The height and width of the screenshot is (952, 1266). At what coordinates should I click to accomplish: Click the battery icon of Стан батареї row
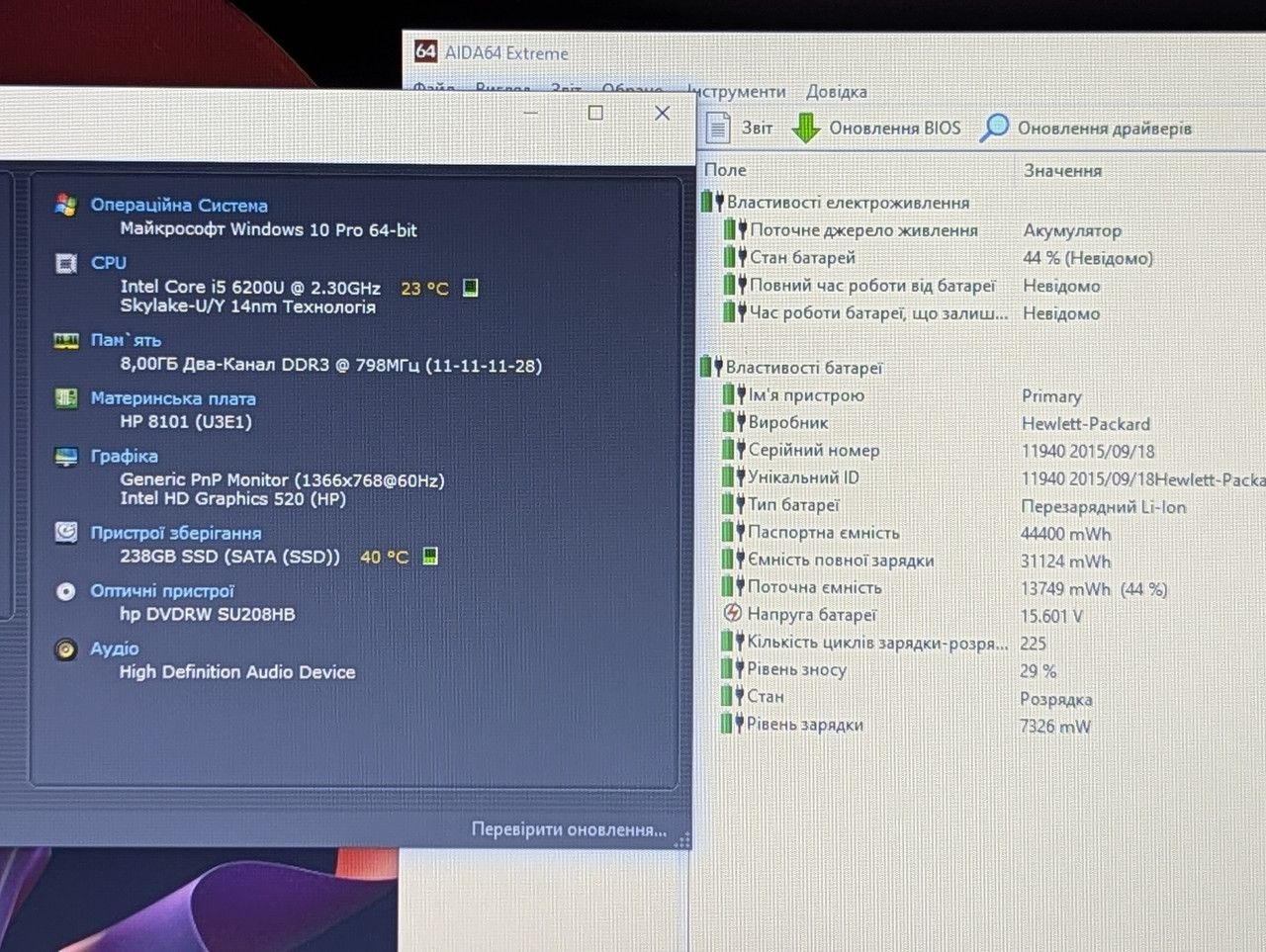734,258
